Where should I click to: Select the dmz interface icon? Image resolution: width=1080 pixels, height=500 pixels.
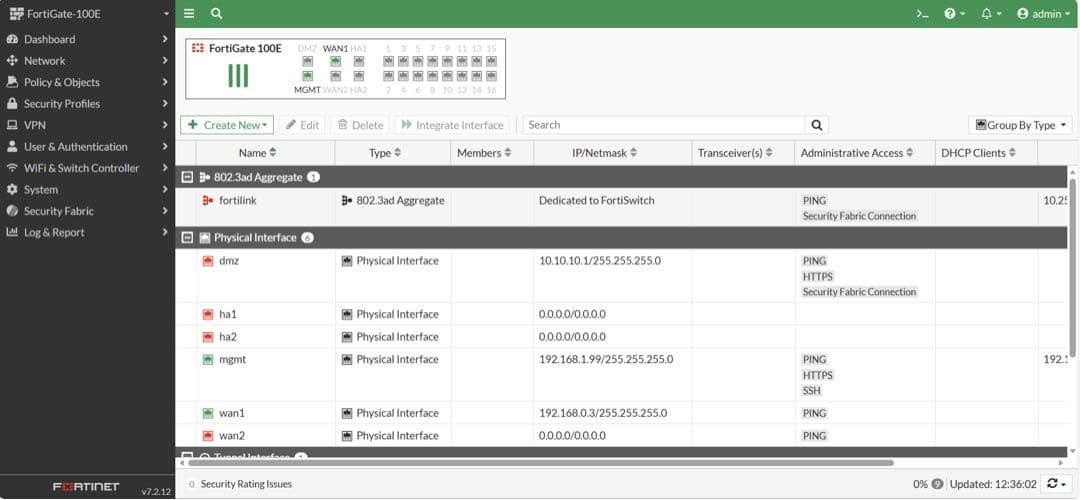click(207, 261)
